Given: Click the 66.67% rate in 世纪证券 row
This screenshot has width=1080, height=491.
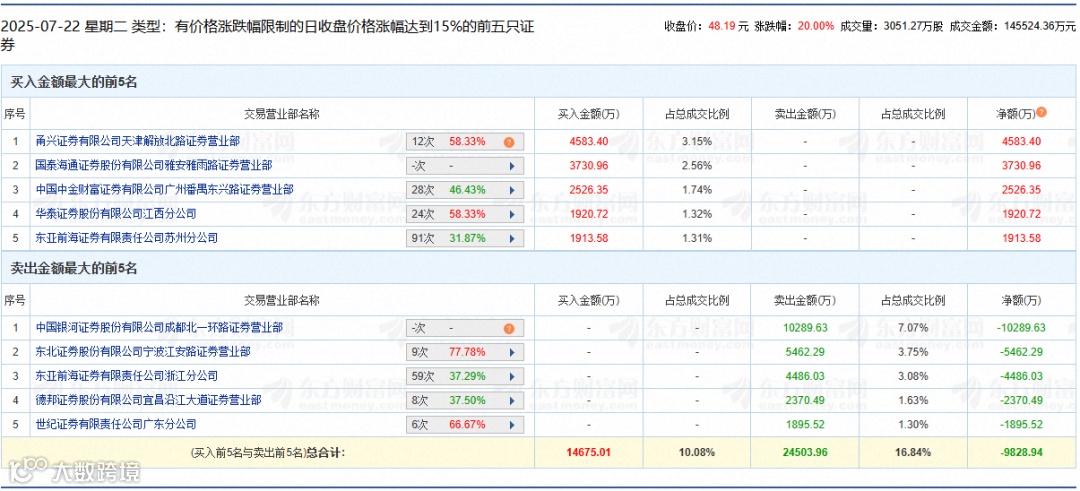Looking at the screenshot, I should pyautogui.click(x=467, y=425).
